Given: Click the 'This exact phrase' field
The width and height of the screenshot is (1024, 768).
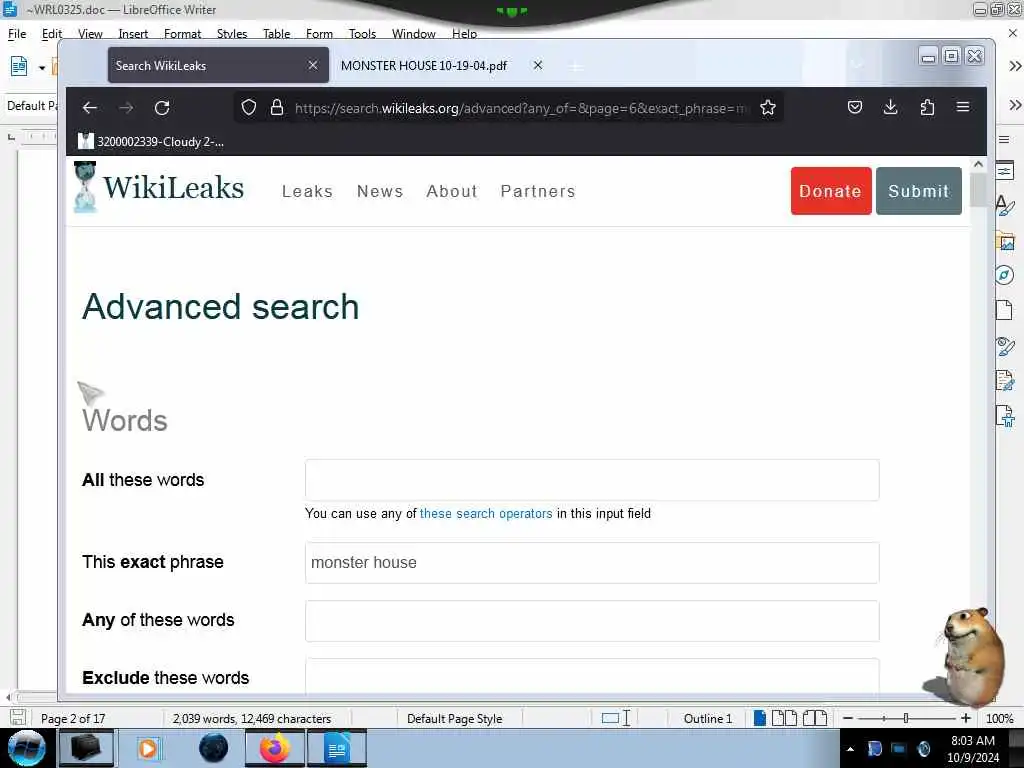Looking at the screenshot, I should [592, 562].
